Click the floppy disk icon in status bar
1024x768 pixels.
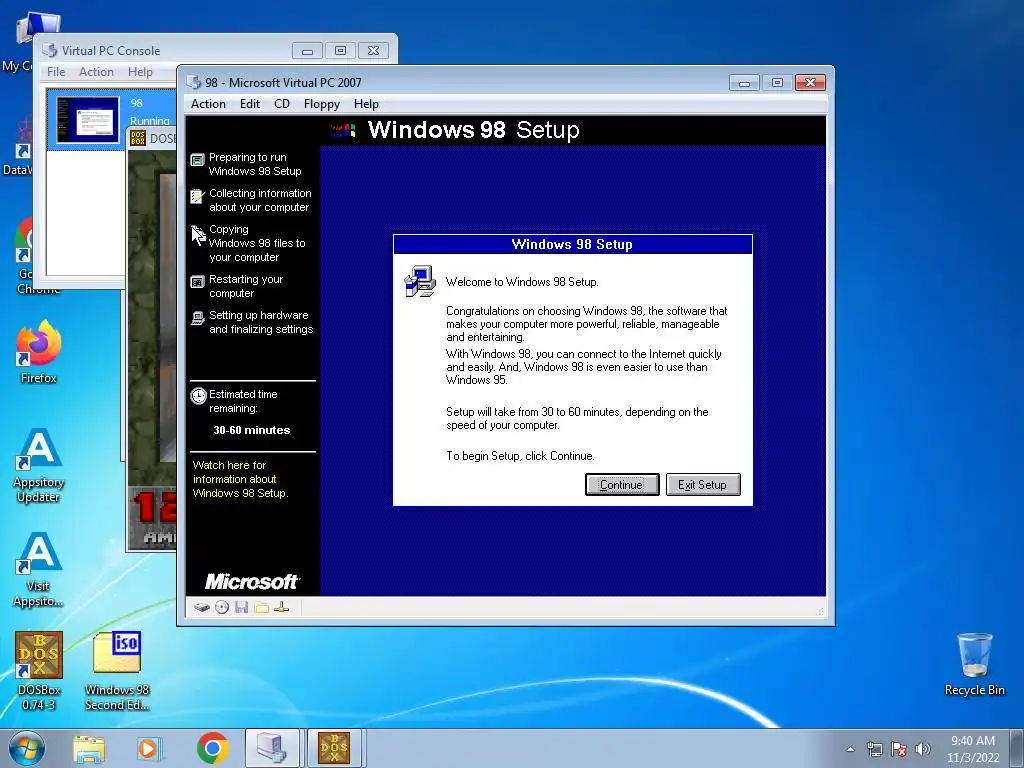(242, 607)
